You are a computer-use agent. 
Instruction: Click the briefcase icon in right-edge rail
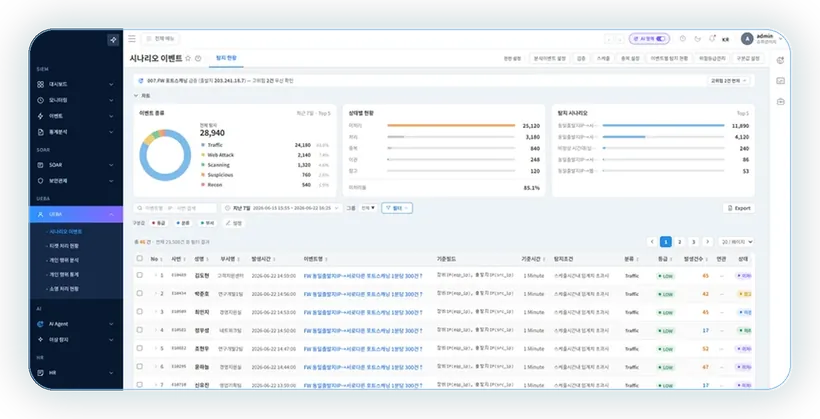point(780,101)
